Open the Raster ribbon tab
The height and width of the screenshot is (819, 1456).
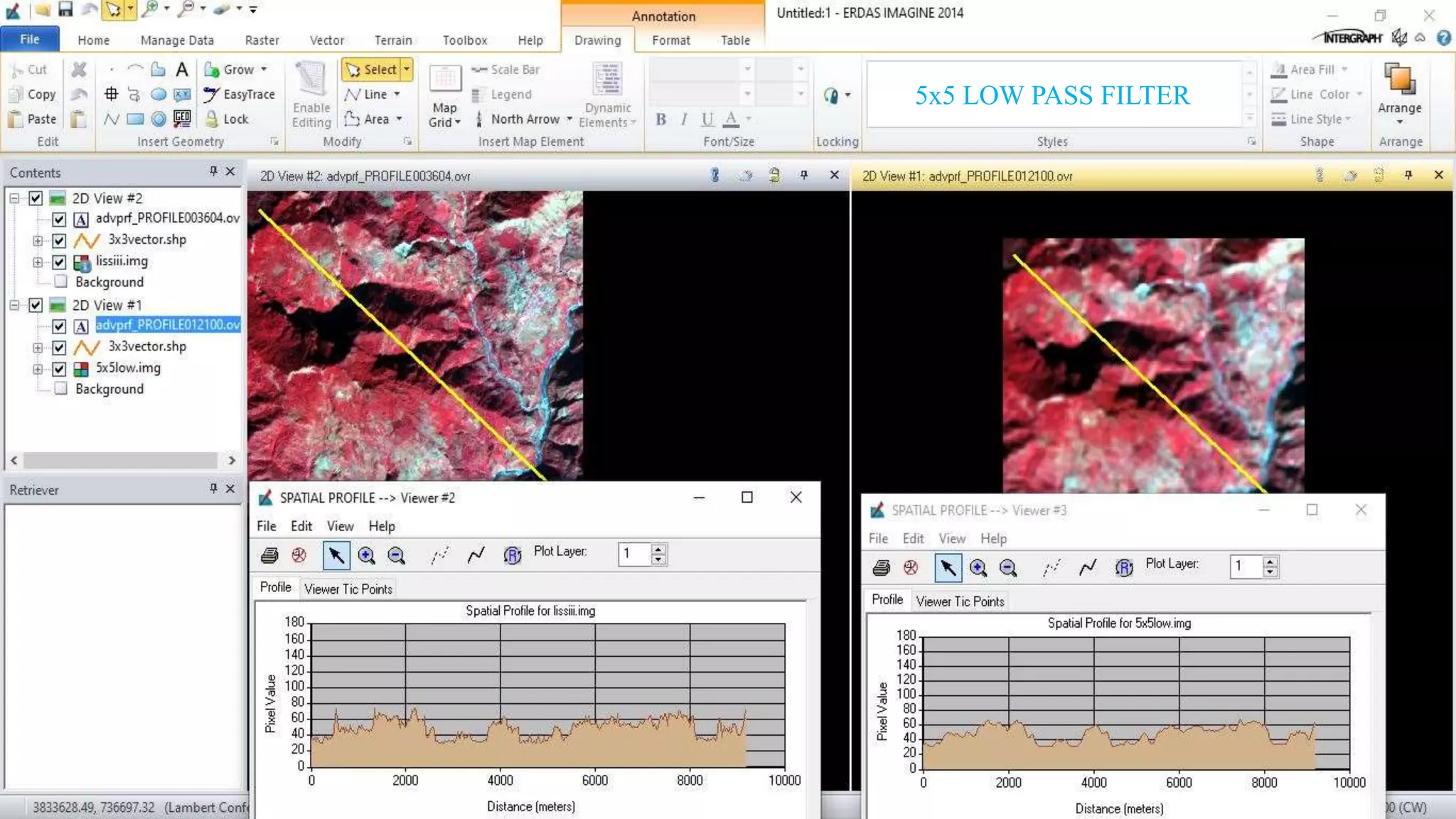[262, 41]
